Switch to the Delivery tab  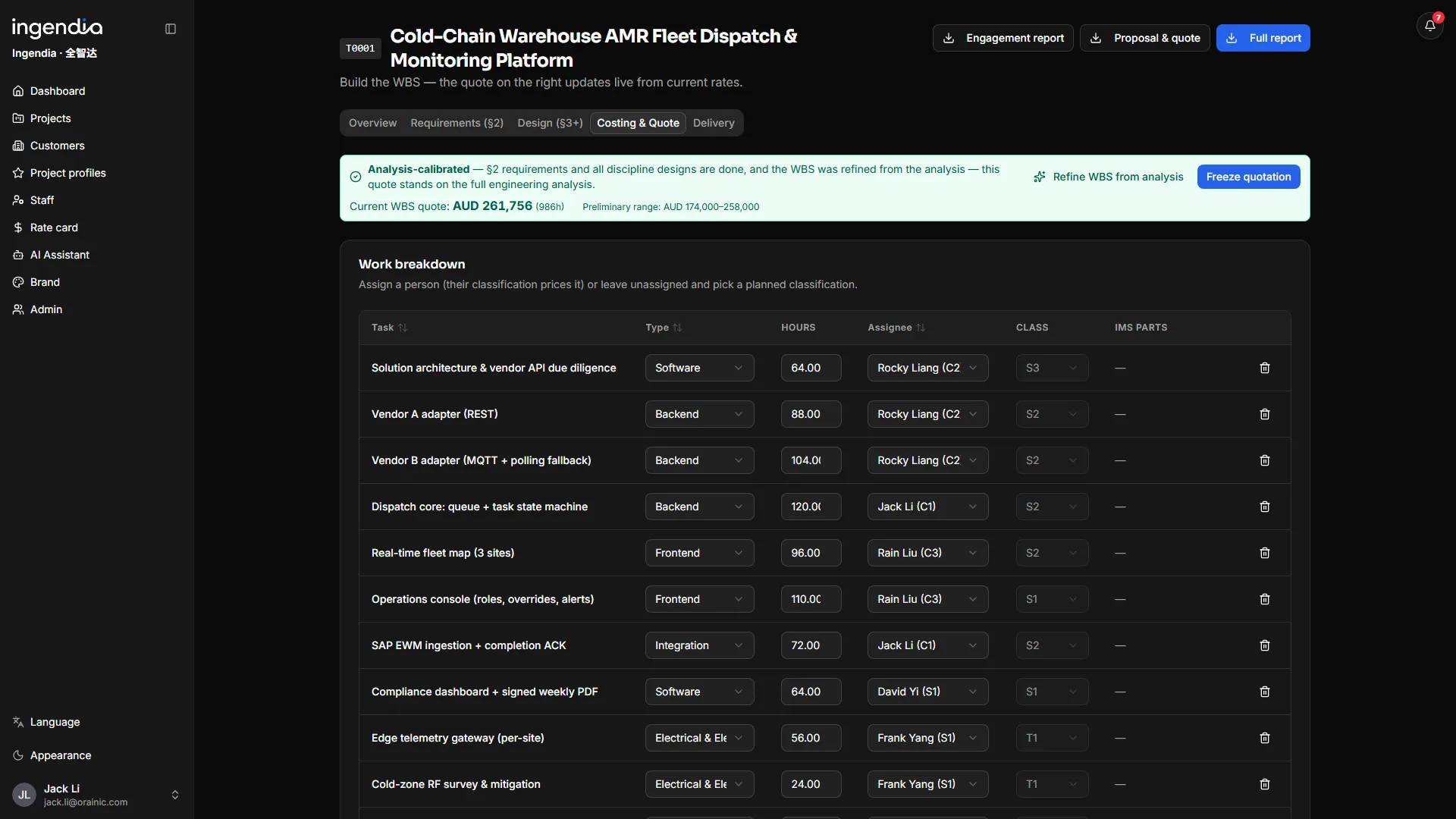pyautogui.click(x=714, y=123)
